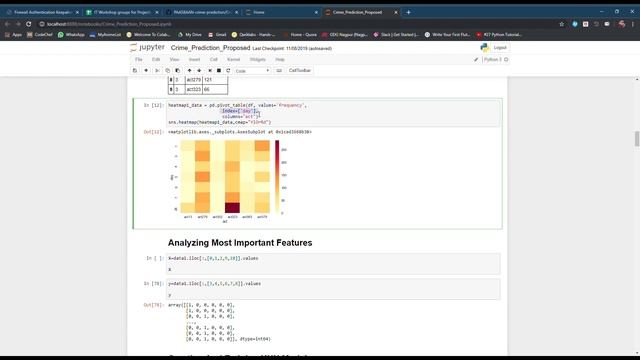Viewport: 640px width, 360px height.
Task: Click the save and checkpoint toolbar icon
Action: click(135, 71)
